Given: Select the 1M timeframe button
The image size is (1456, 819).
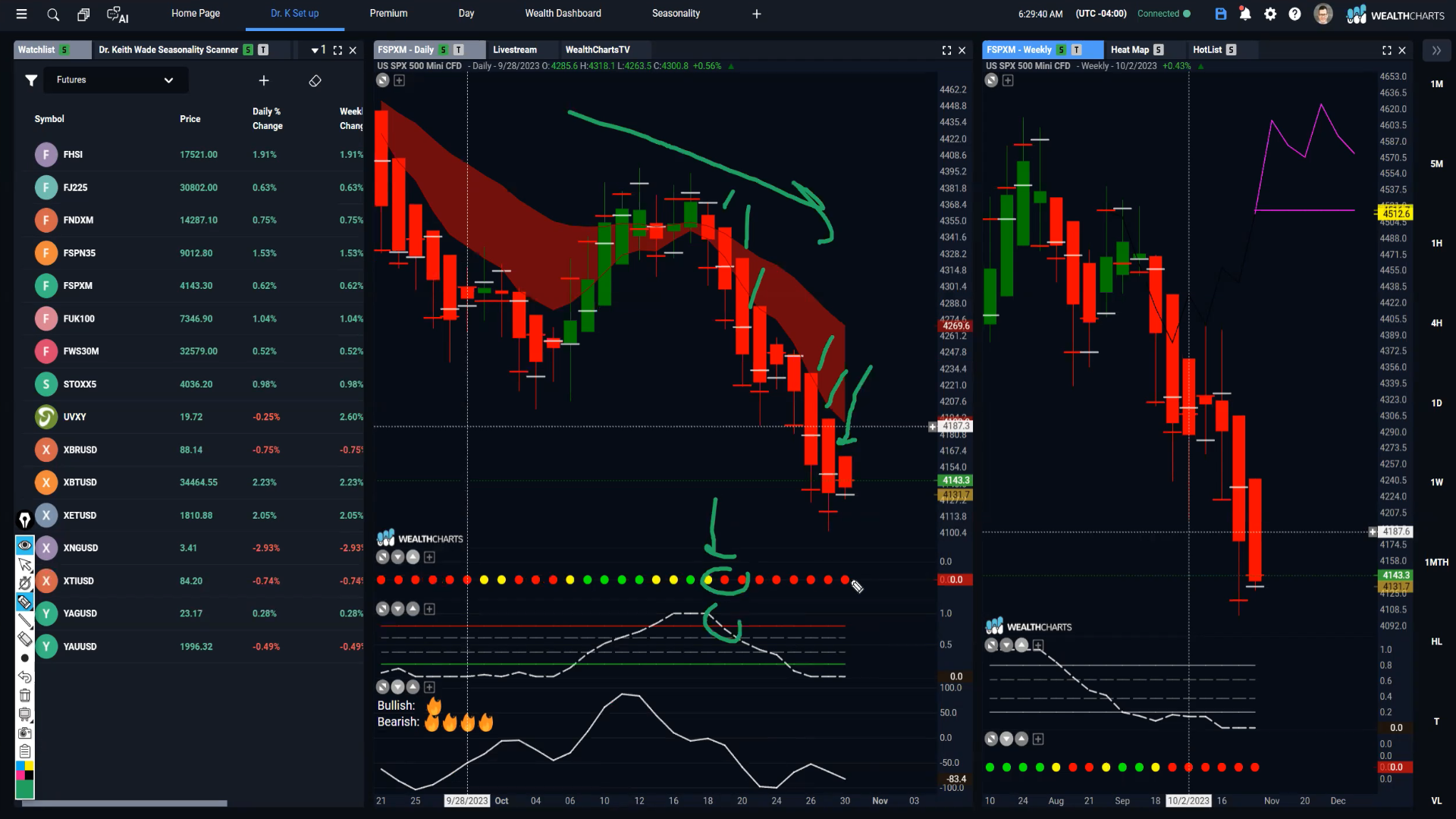Looking at the screenshot, I should point(1436,84).
